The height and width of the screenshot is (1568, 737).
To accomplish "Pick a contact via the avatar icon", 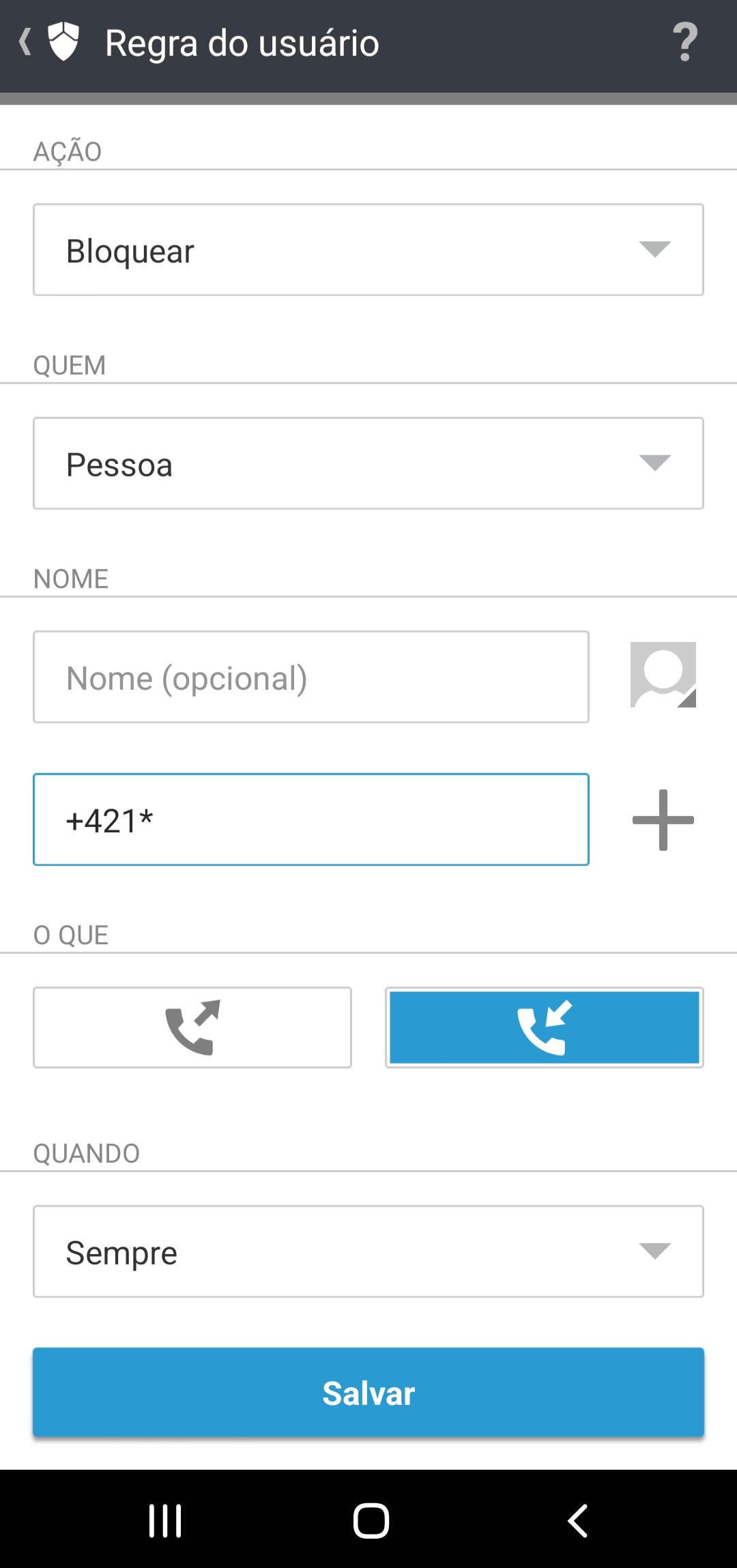I will click(x=663, y=675).
